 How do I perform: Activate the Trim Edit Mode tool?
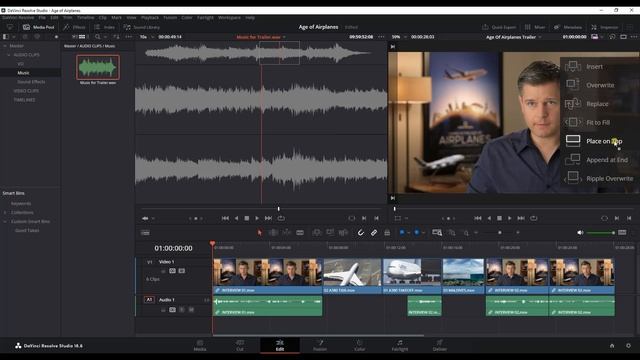pos(273,233)
